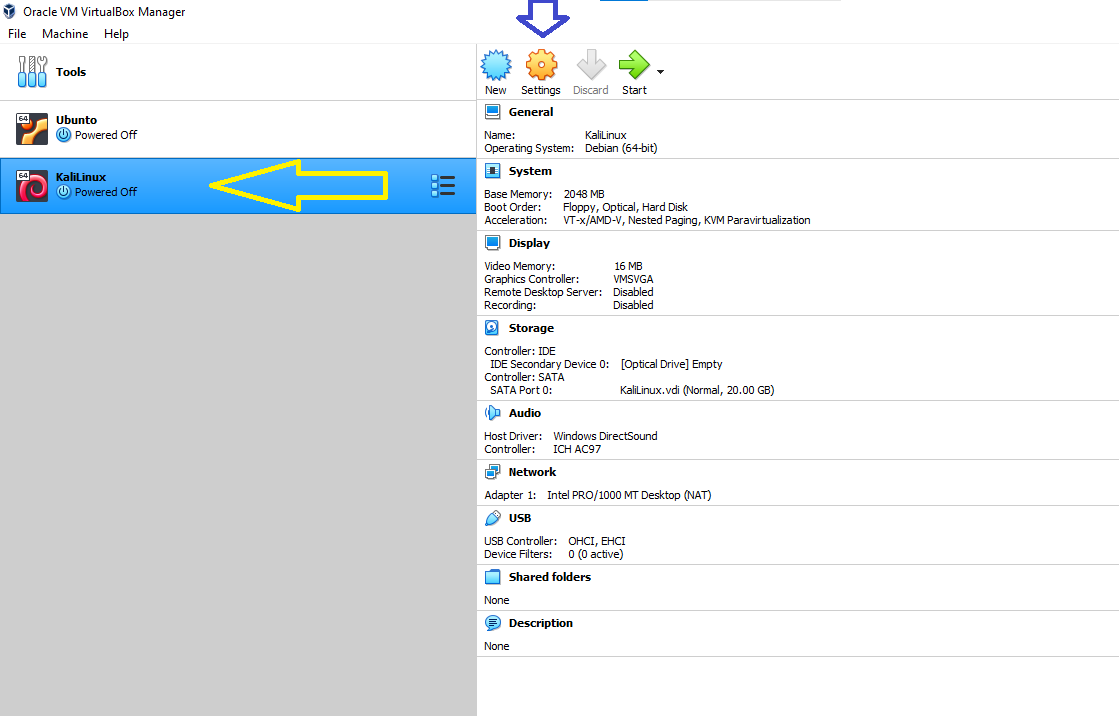This screenshot has width=1119, height=716.
Task: Click the 'ICH AC97' audio controller value
Action: click(577, 449)
